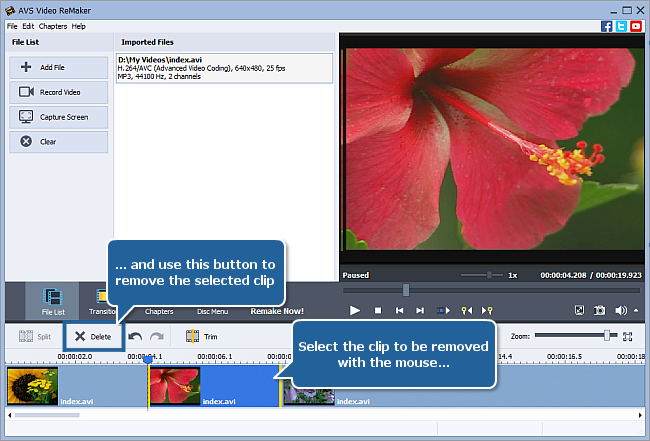Click the current time 00:00:04.208
Screen dimensions: 650x441
[563, 275]
